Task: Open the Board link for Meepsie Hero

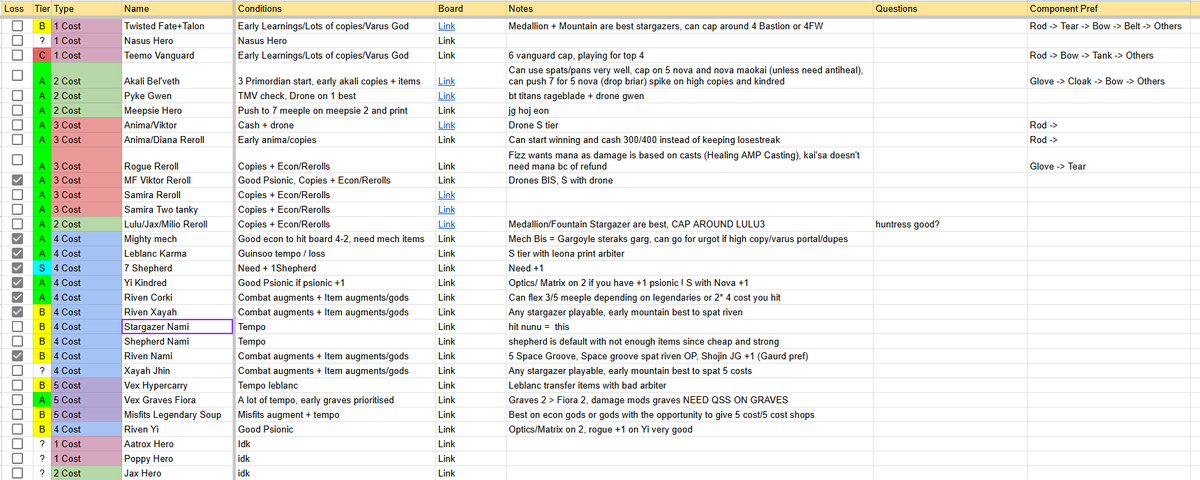Action: point(447,110)
